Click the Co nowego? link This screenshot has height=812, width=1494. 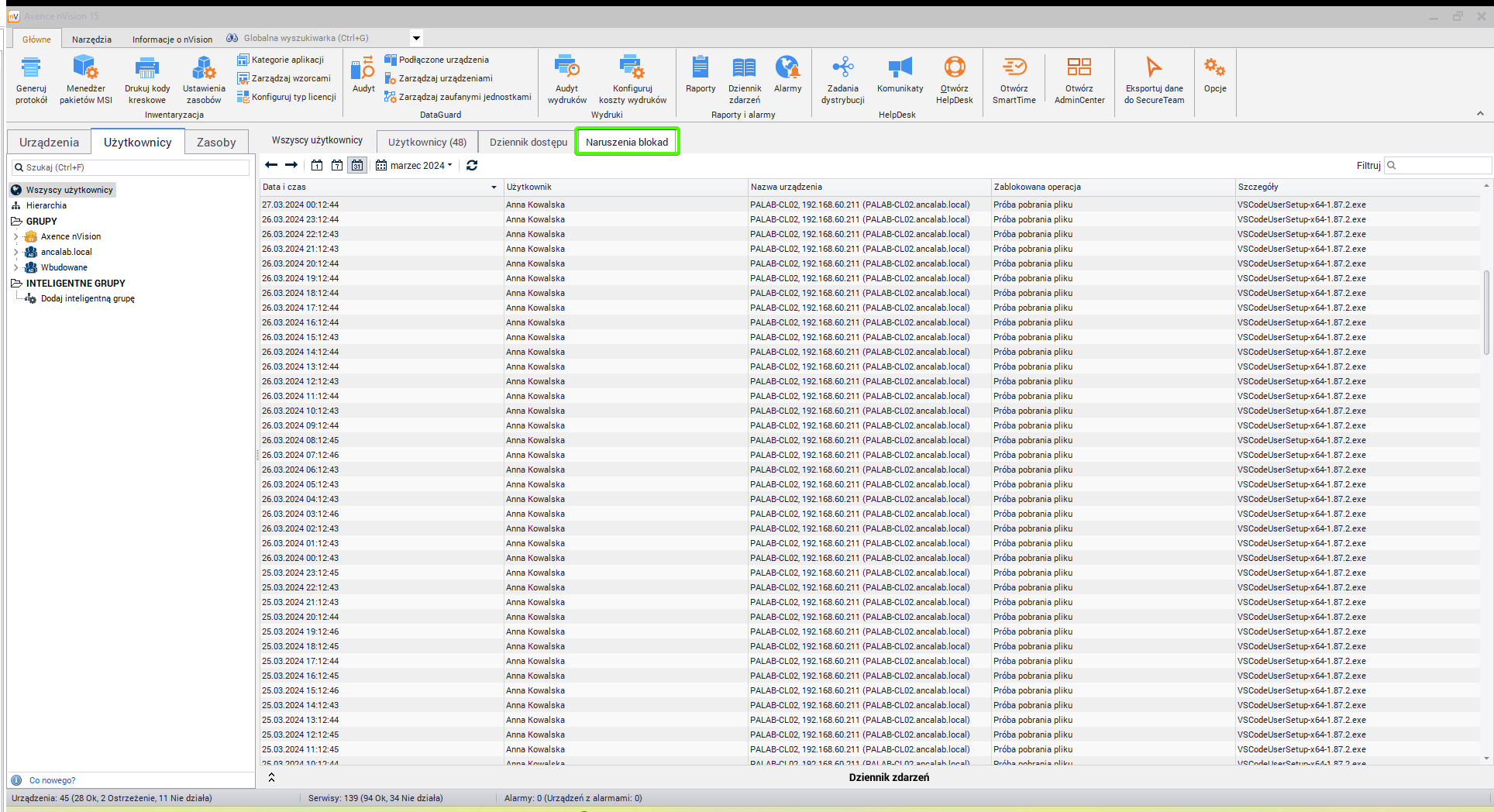pyautogui.click(x=52, y=780)
